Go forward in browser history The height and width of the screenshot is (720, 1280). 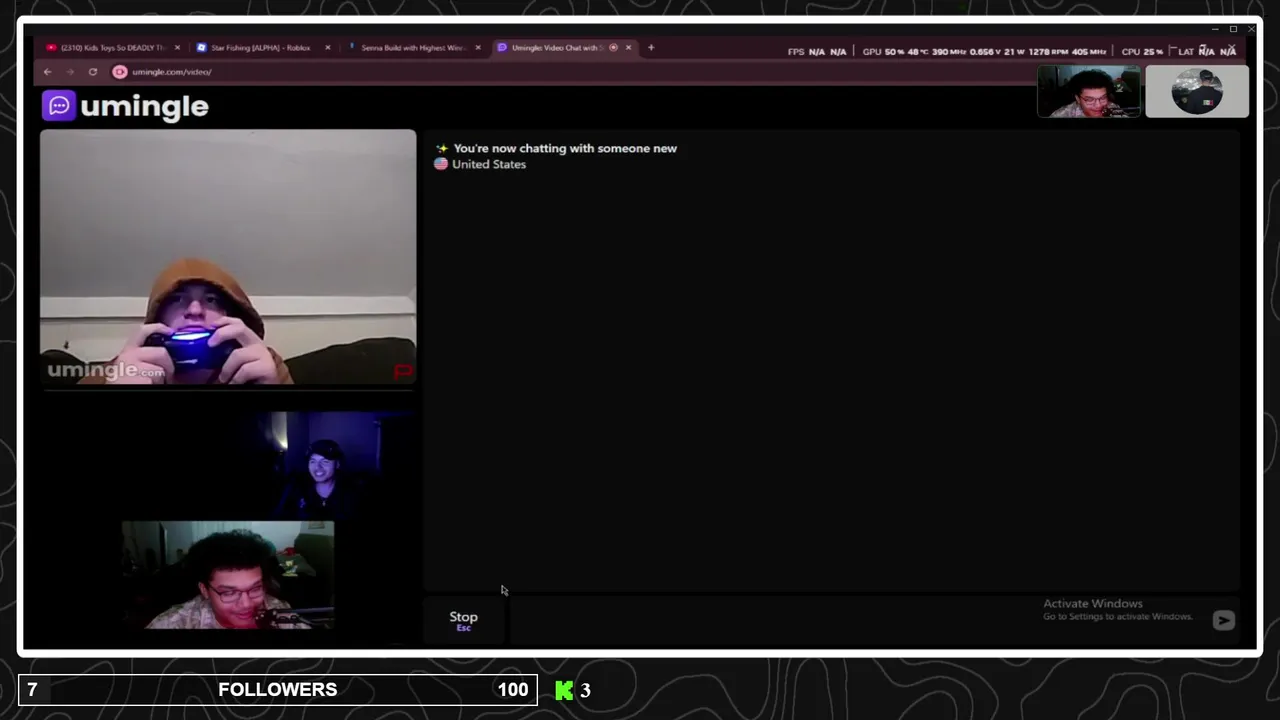(x=70, y=72)
